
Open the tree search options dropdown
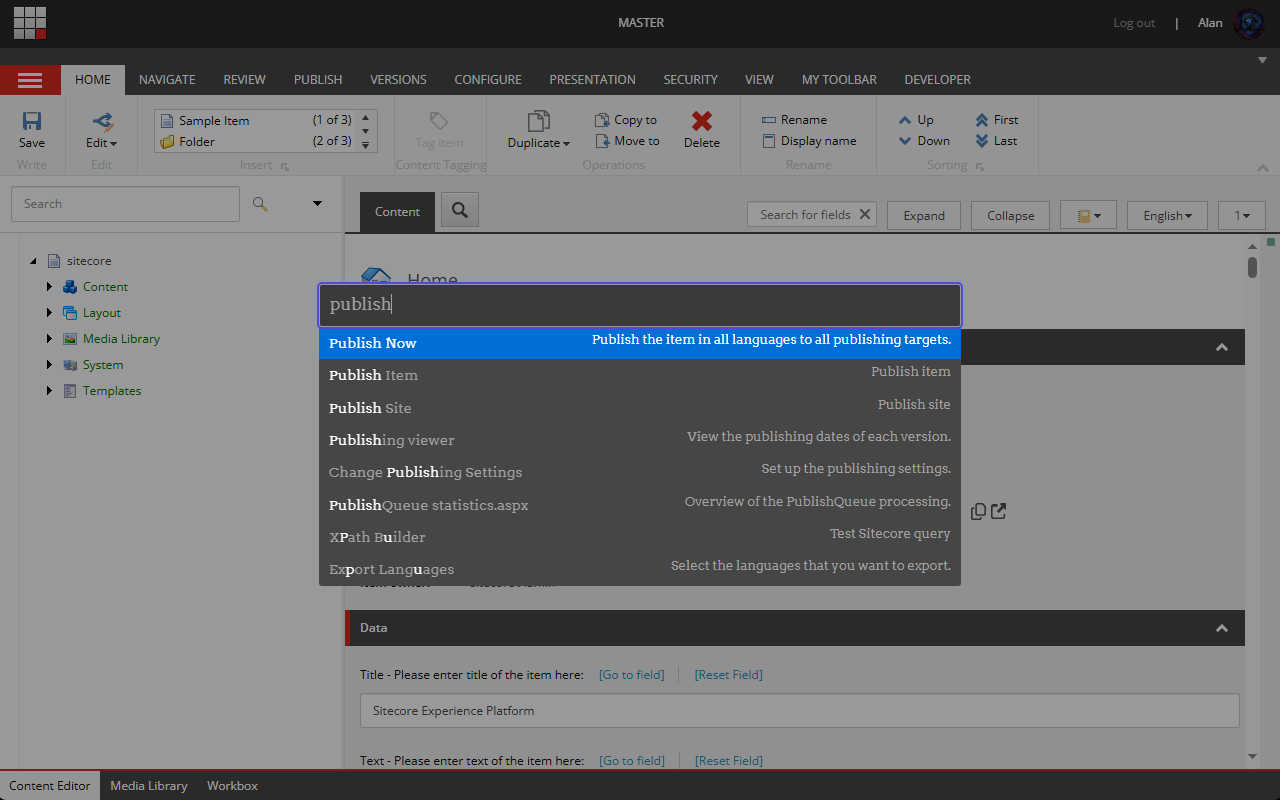click(x=317, y=204)
